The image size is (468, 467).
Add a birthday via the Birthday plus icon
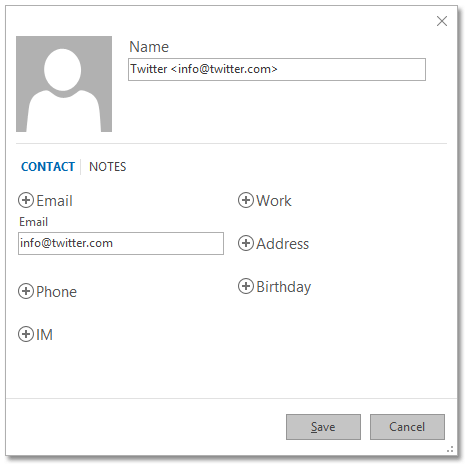point(246,286)
